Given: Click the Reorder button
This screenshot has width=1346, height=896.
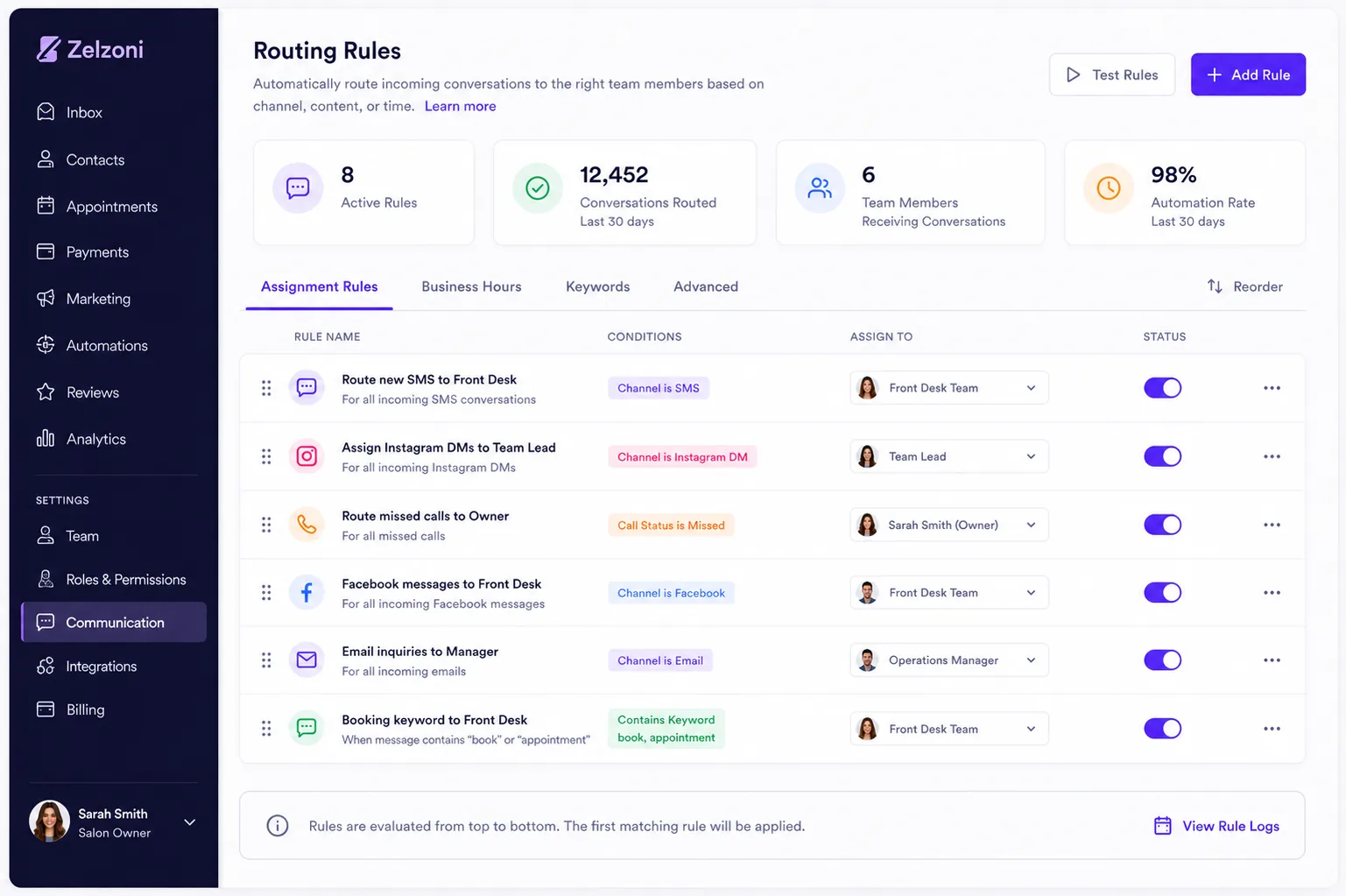Looking at the screenshot, I should click(x=1244, y=286).
